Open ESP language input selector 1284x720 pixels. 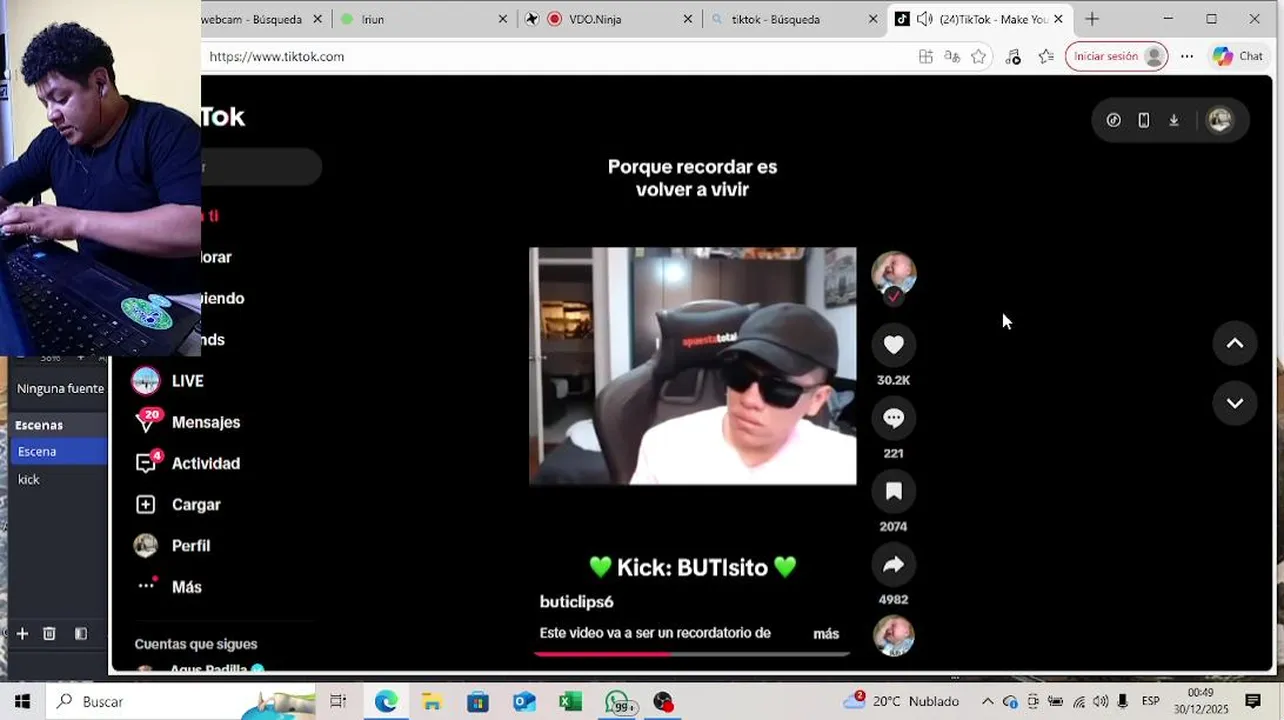pyautogui.click(x=1151, y=702)
